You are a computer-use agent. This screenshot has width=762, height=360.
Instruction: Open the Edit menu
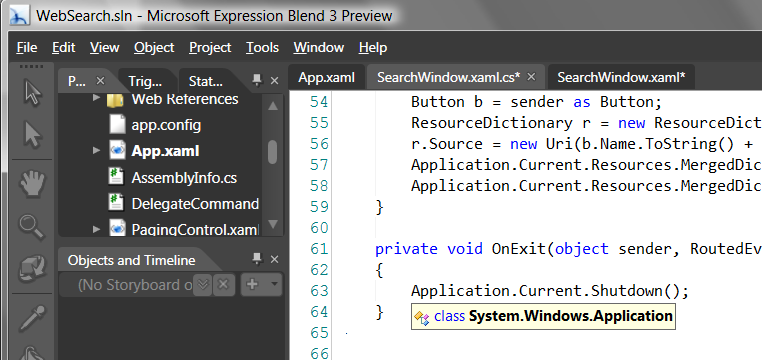pyautogui.click(x=64, y=48)
